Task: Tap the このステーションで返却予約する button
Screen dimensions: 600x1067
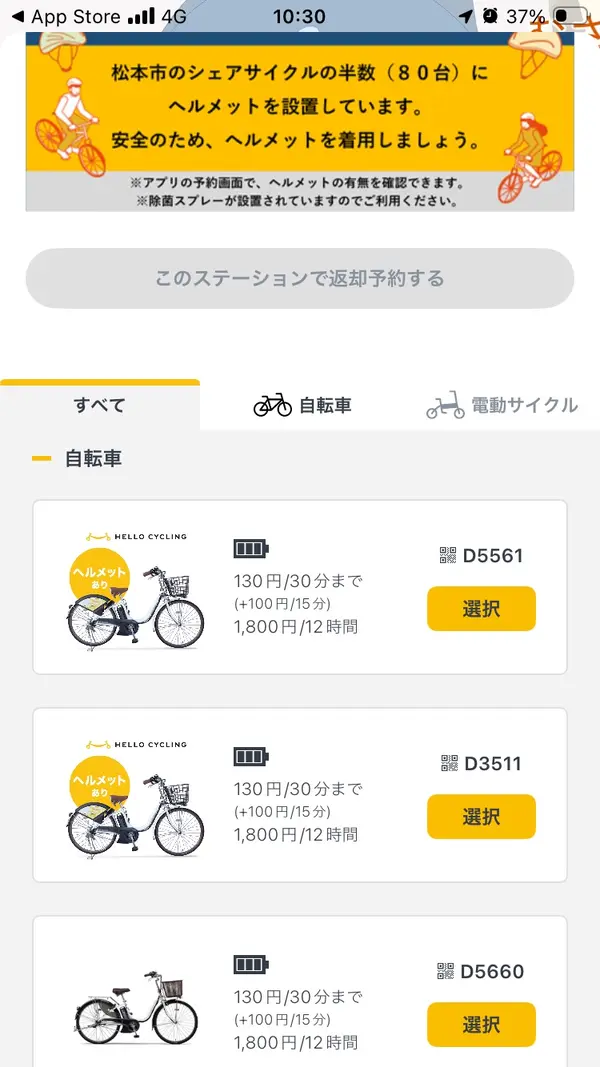Action: point(300,279)
